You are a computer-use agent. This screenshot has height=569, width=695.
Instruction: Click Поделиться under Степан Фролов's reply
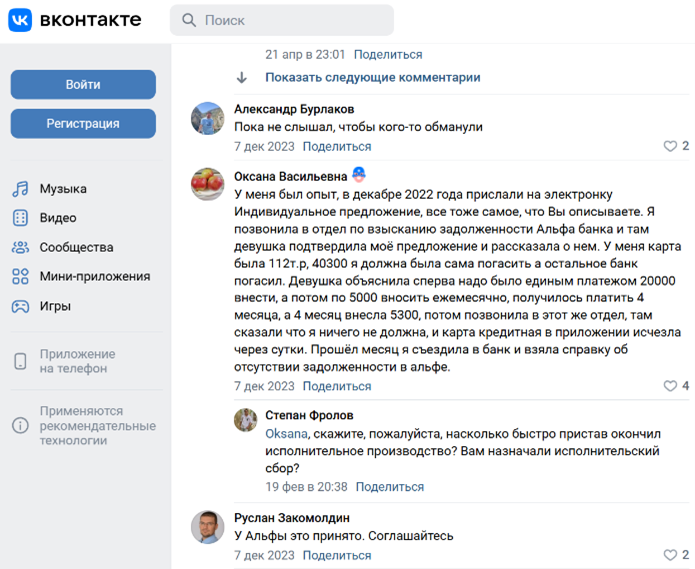(389, 487)
